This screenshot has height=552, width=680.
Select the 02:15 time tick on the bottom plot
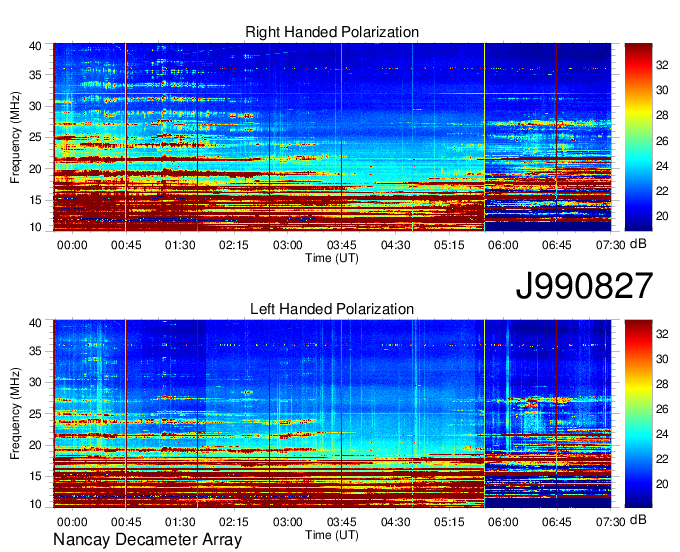234,522
